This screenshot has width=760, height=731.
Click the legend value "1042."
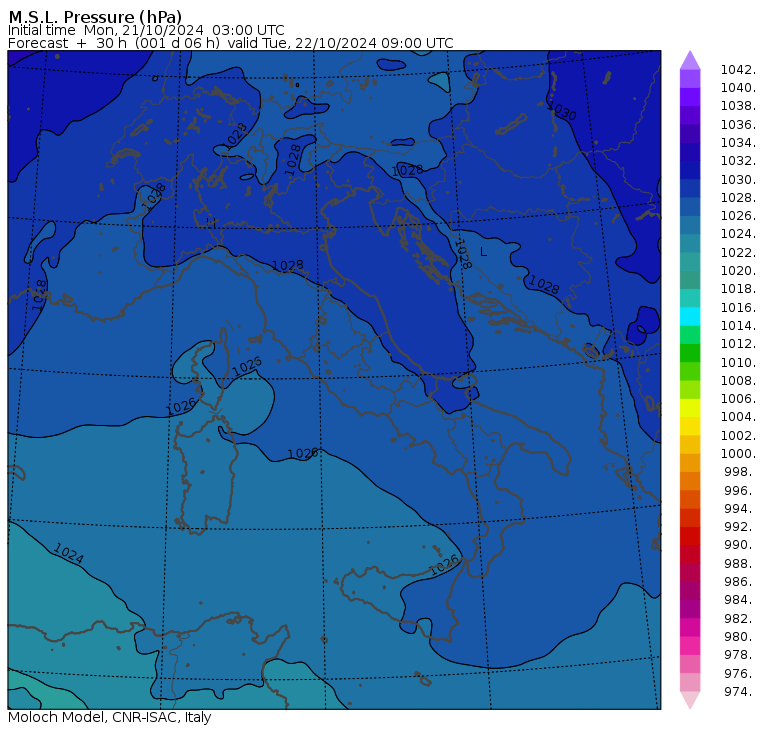click(x=738, y=70)
